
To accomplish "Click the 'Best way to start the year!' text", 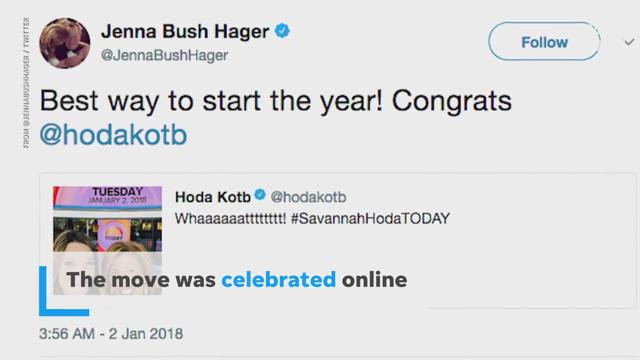I will (211, 101).
